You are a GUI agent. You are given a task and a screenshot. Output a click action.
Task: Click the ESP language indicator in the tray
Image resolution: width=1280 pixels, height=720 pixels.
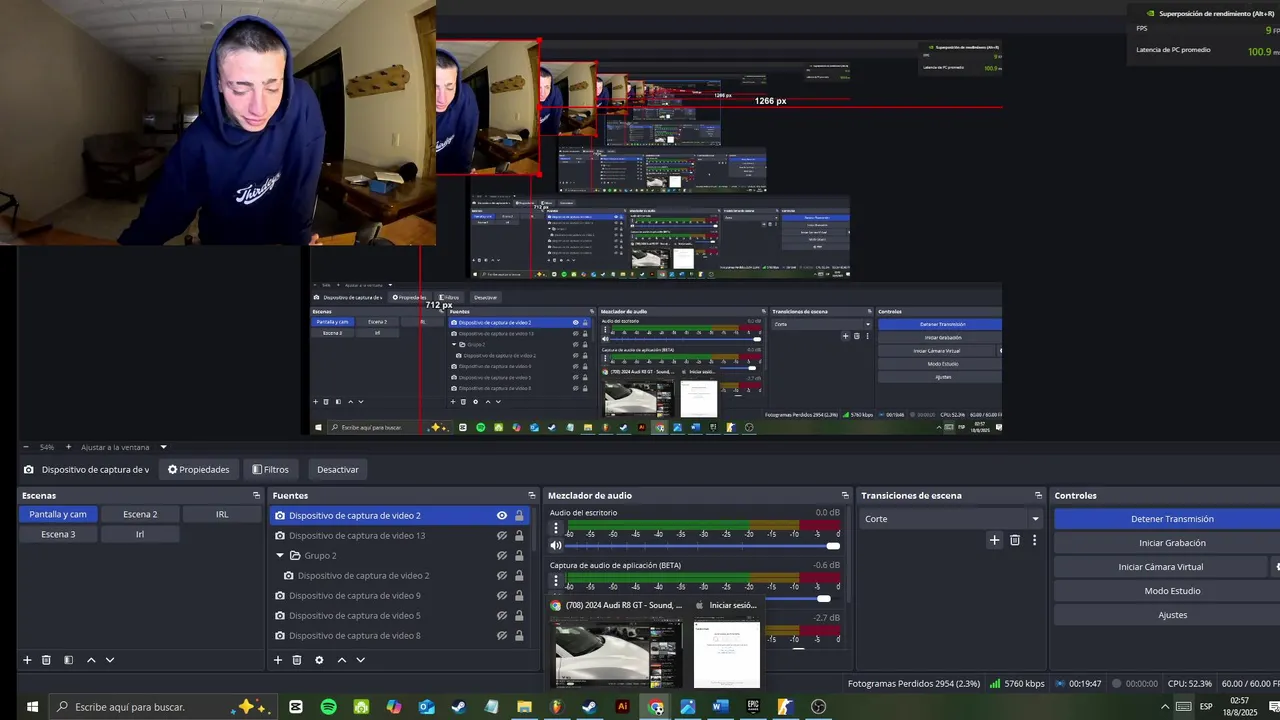[x=1206, y=707]
